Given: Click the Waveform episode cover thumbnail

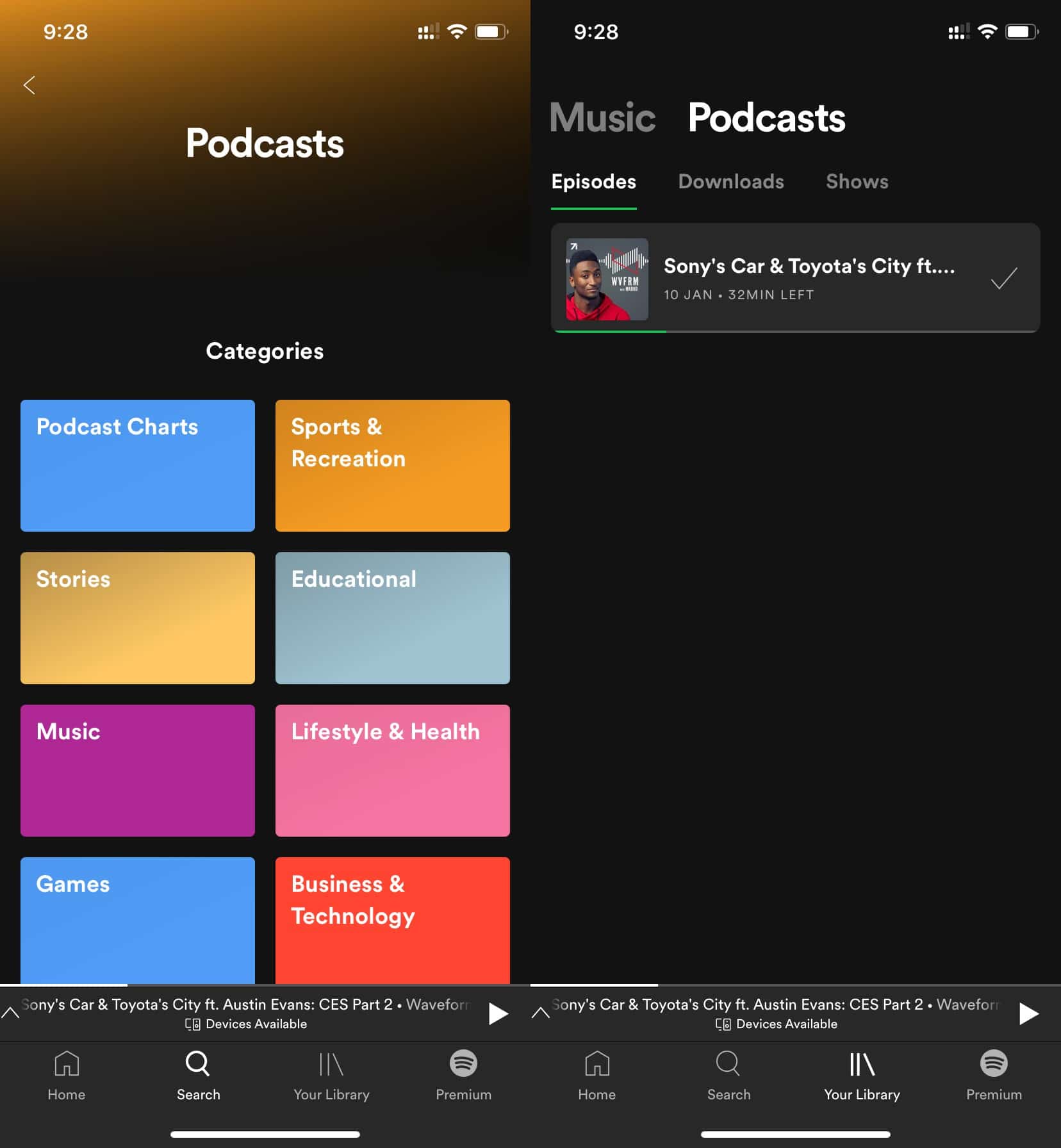Looking at the screenshot, I should 607,279.
